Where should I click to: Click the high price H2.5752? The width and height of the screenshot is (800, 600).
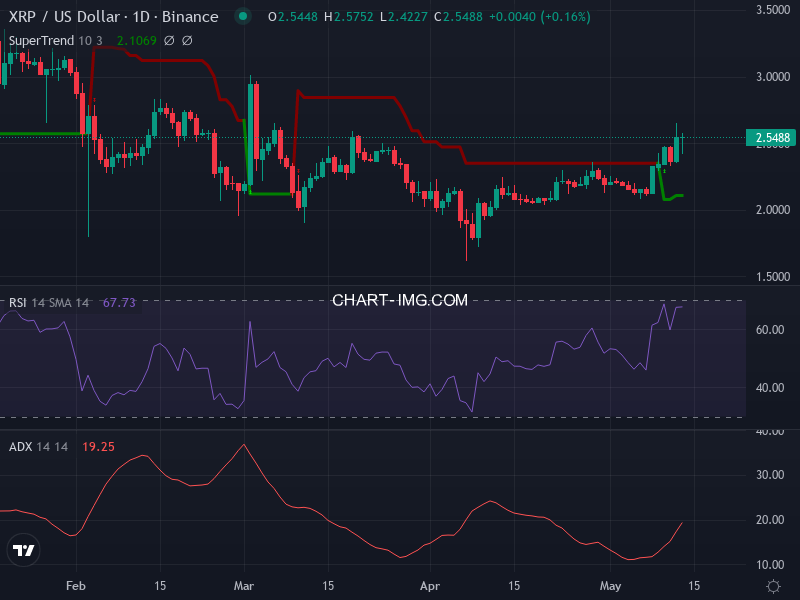(x=349, y=17)
